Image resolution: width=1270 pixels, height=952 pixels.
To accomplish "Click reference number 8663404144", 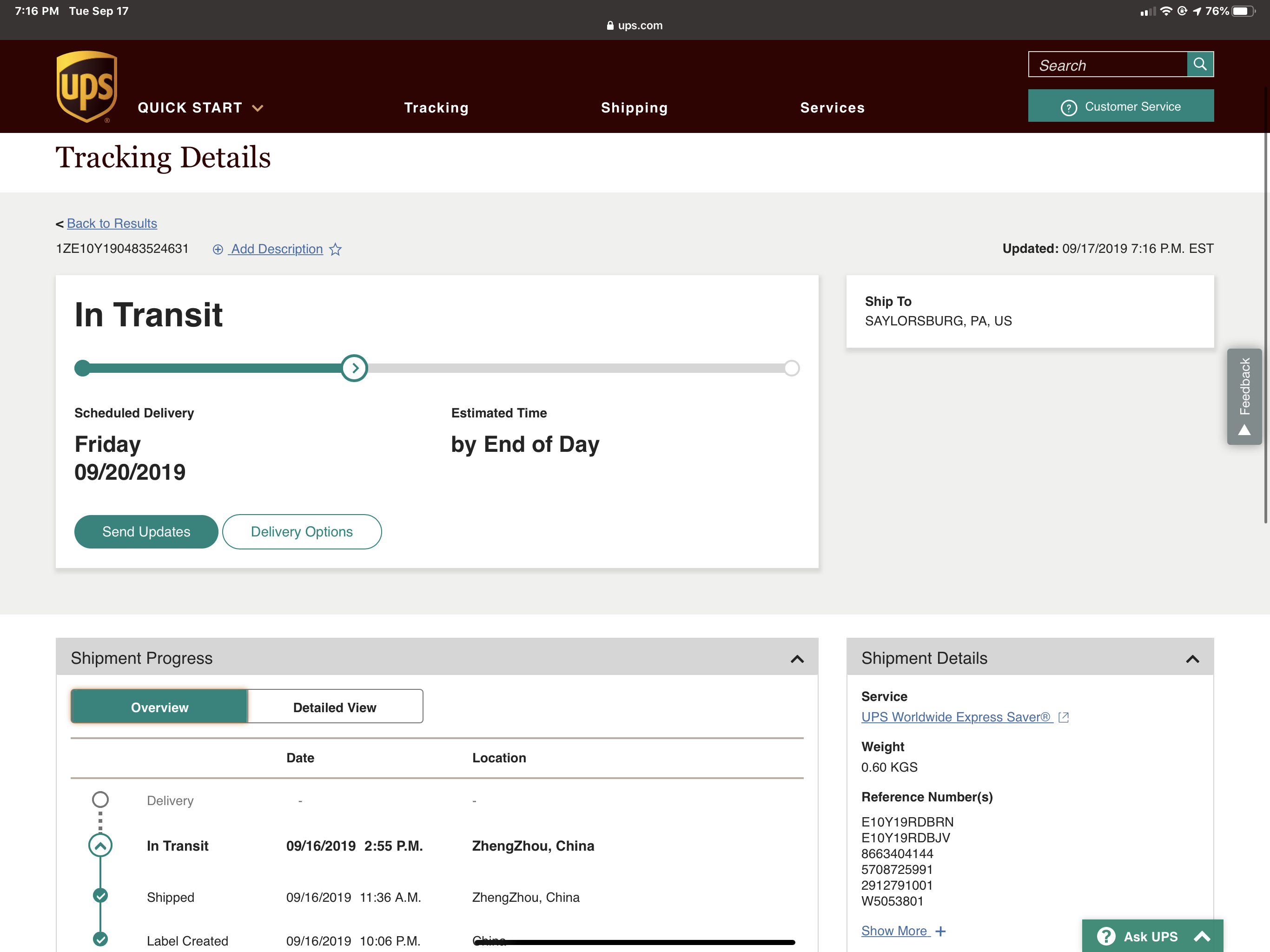I will pyautogui.click(x=897, y=854).
